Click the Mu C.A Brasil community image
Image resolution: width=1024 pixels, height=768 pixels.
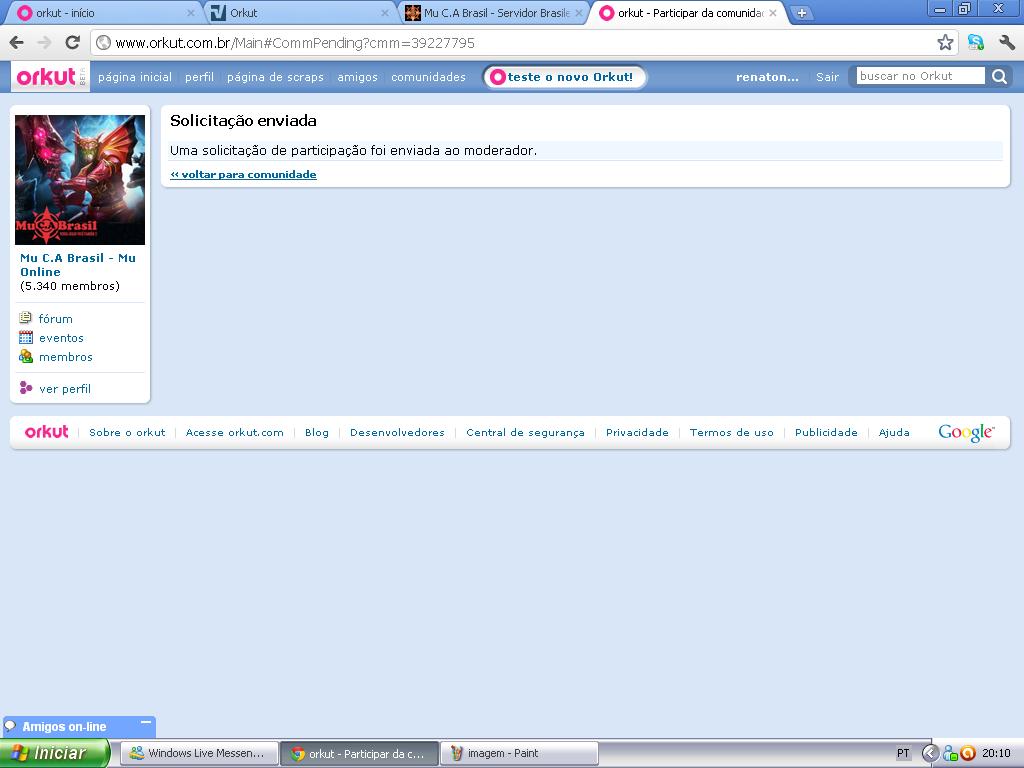pyautogui.click(x=80, y=180)
